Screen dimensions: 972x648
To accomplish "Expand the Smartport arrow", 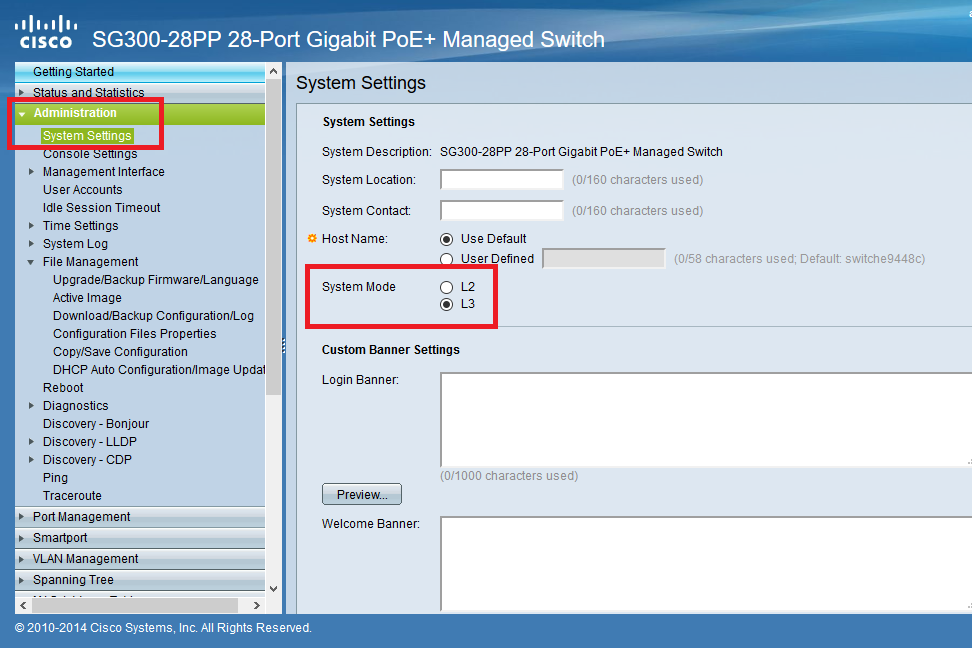I will click(x=22, y=538).
